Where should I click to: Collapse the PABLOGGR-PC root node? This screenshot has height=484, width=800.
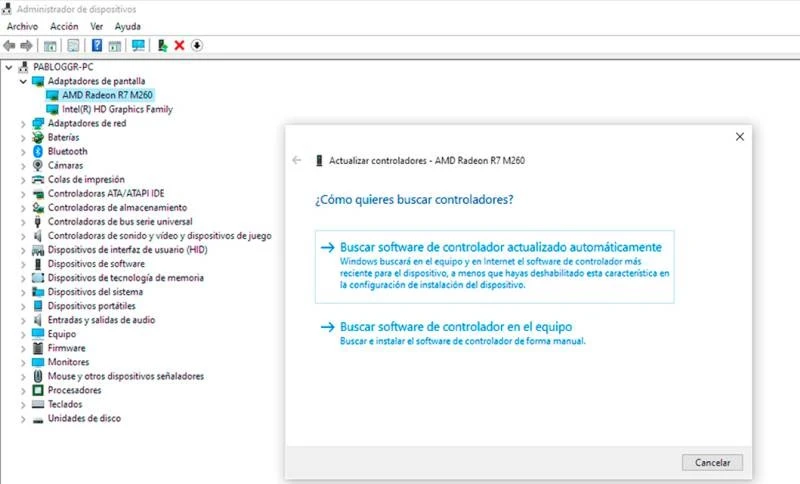point(9,67)
